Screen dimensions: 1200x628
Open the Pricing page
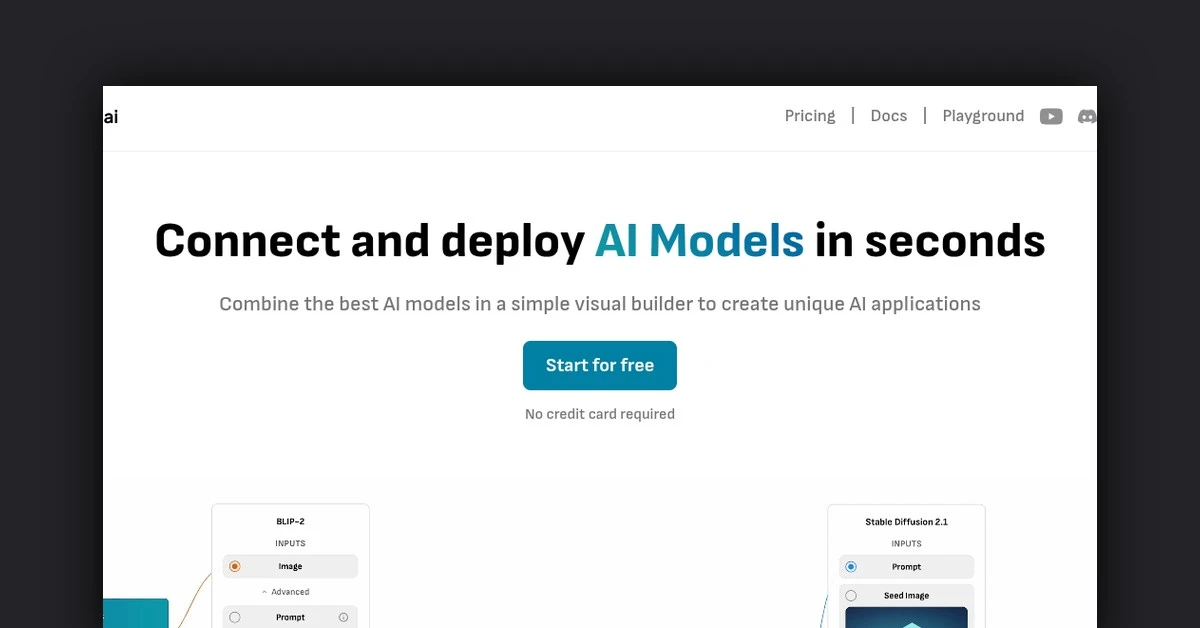pos(809,116)
